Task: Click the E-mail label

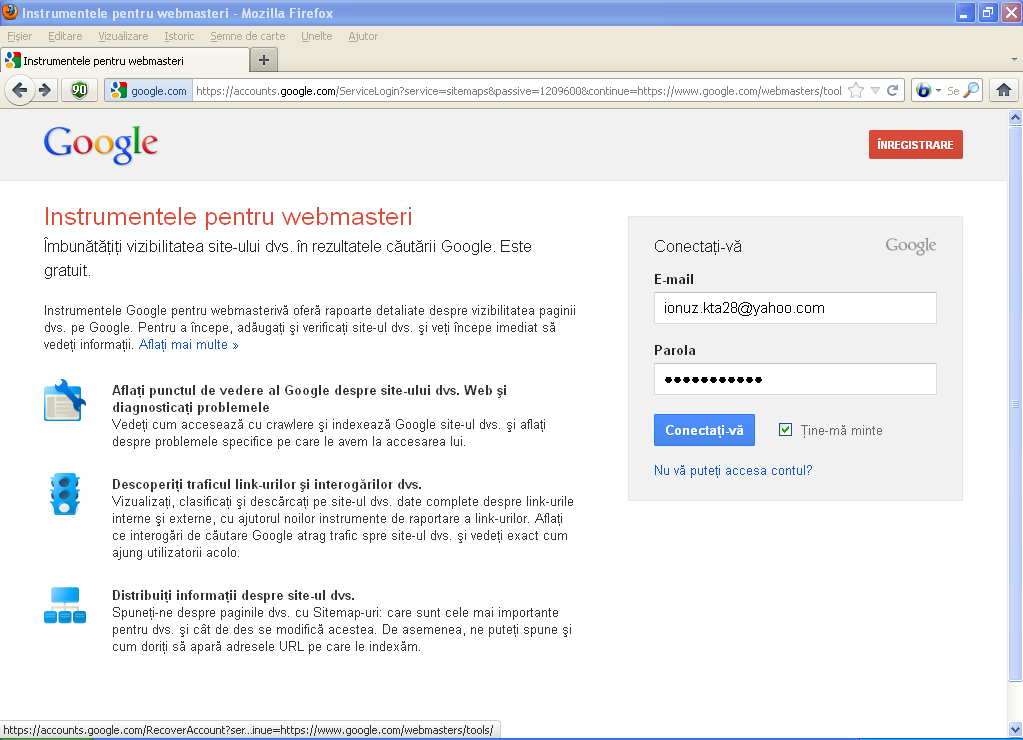Action: 673,279
